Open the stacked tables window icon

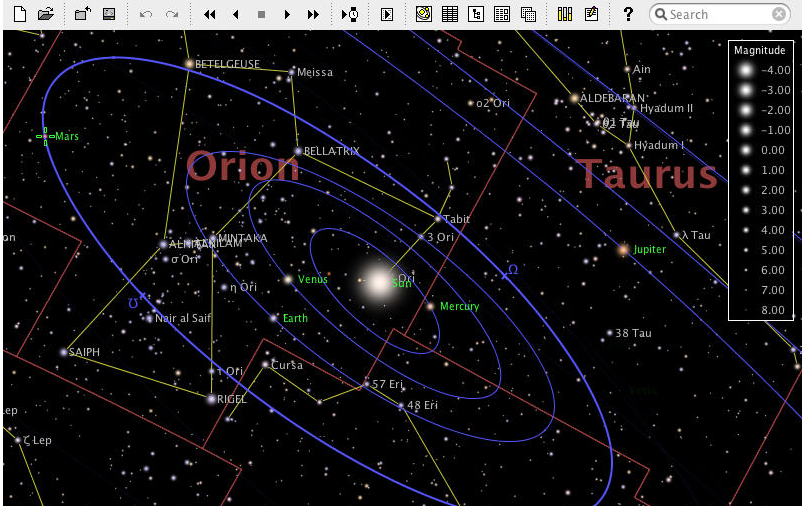click(x=528, y=14)
